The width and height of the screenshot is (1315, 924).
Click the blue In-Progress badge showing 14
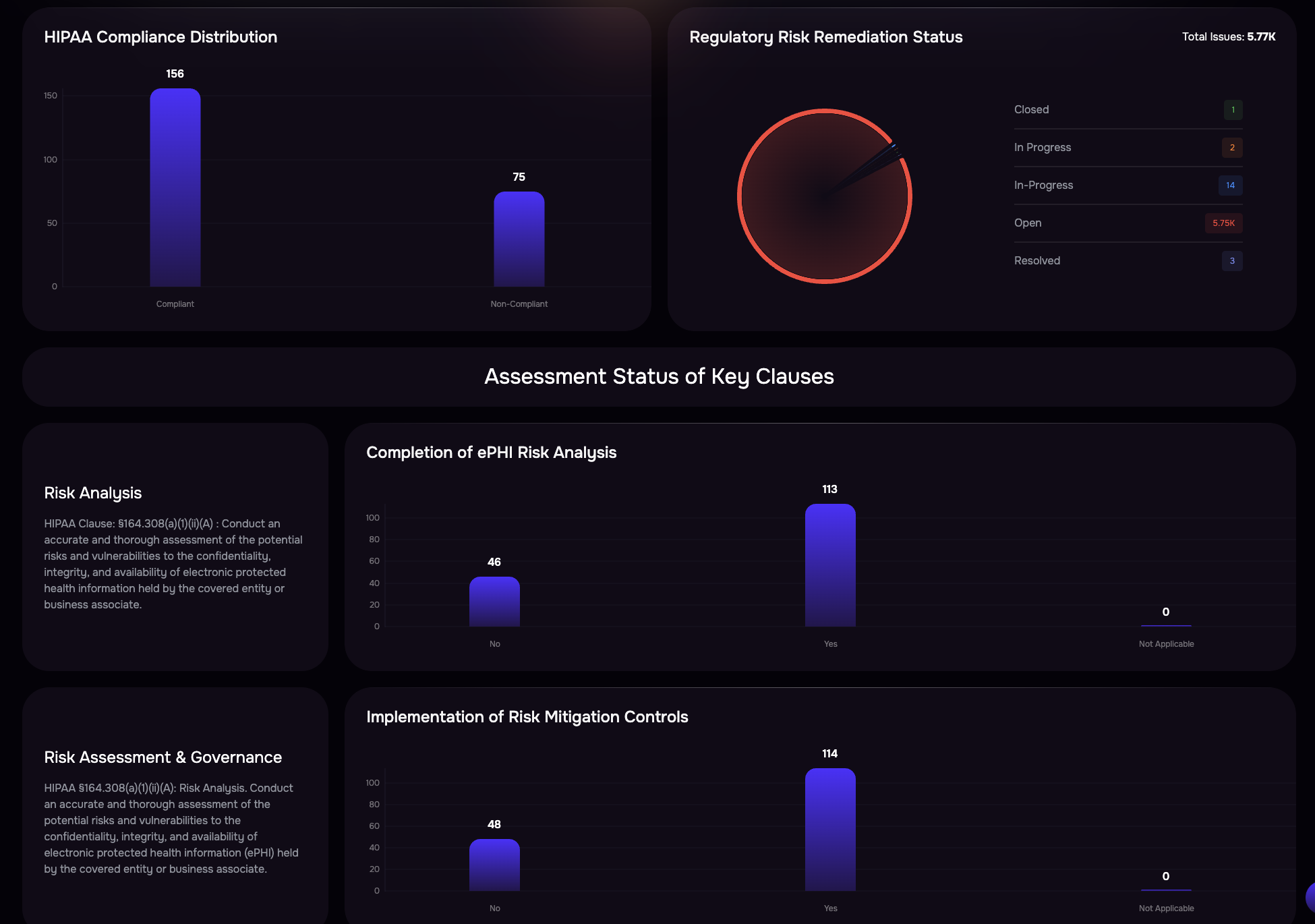click(x=1230, y=185)
